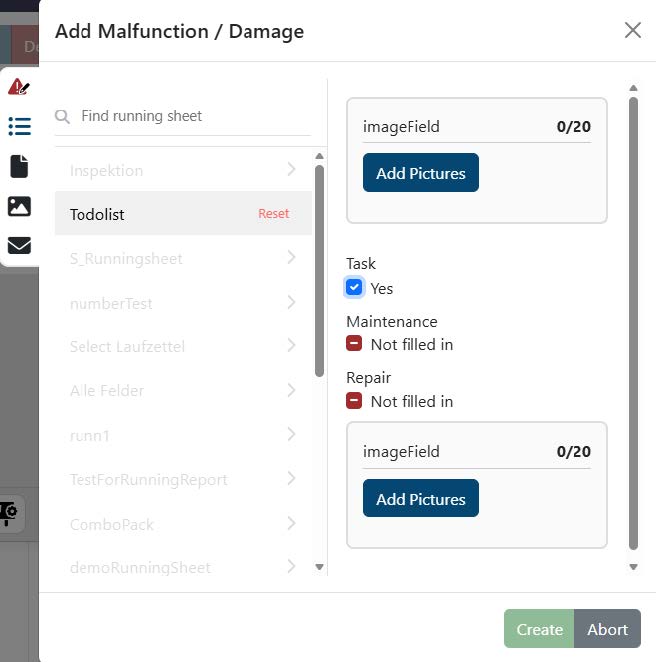Open the image gallery sidebar icon
656x662 pixels.
(19, 206)
